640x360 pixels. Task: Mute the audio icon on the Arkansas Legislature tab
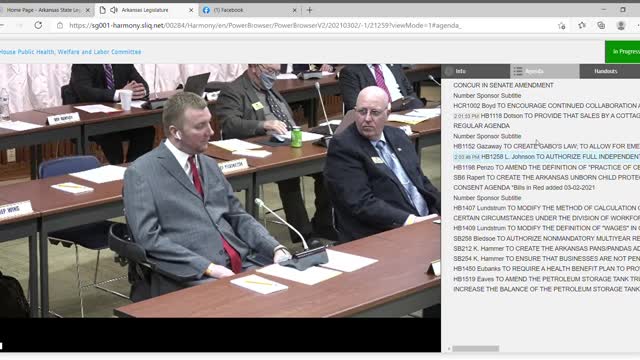114,10
